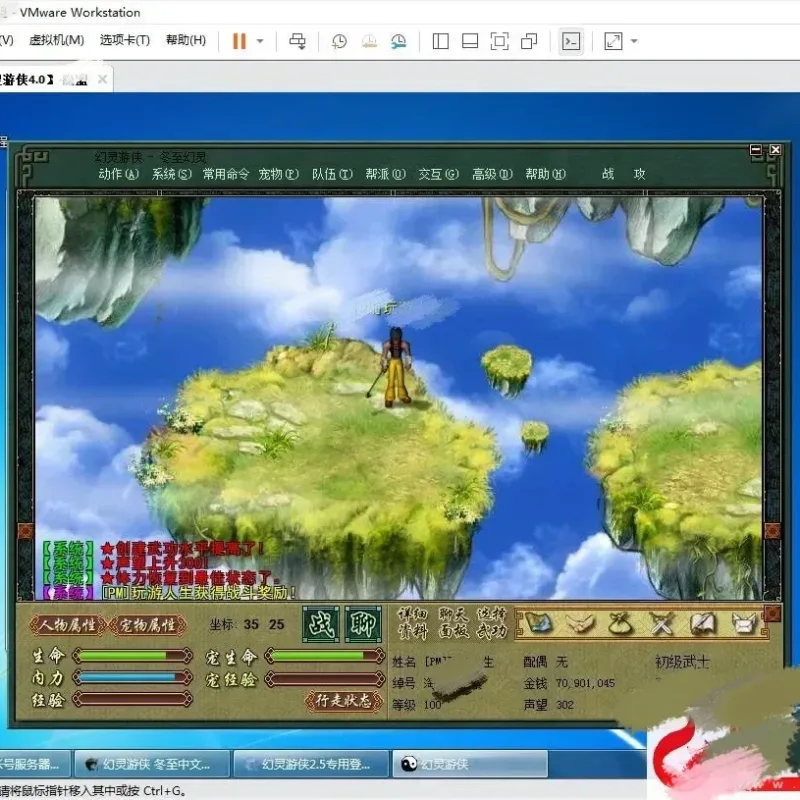Viewport: 800px width, 800px height.
Task: Click the handshake trade icon
Action: [x=580, y=623]
